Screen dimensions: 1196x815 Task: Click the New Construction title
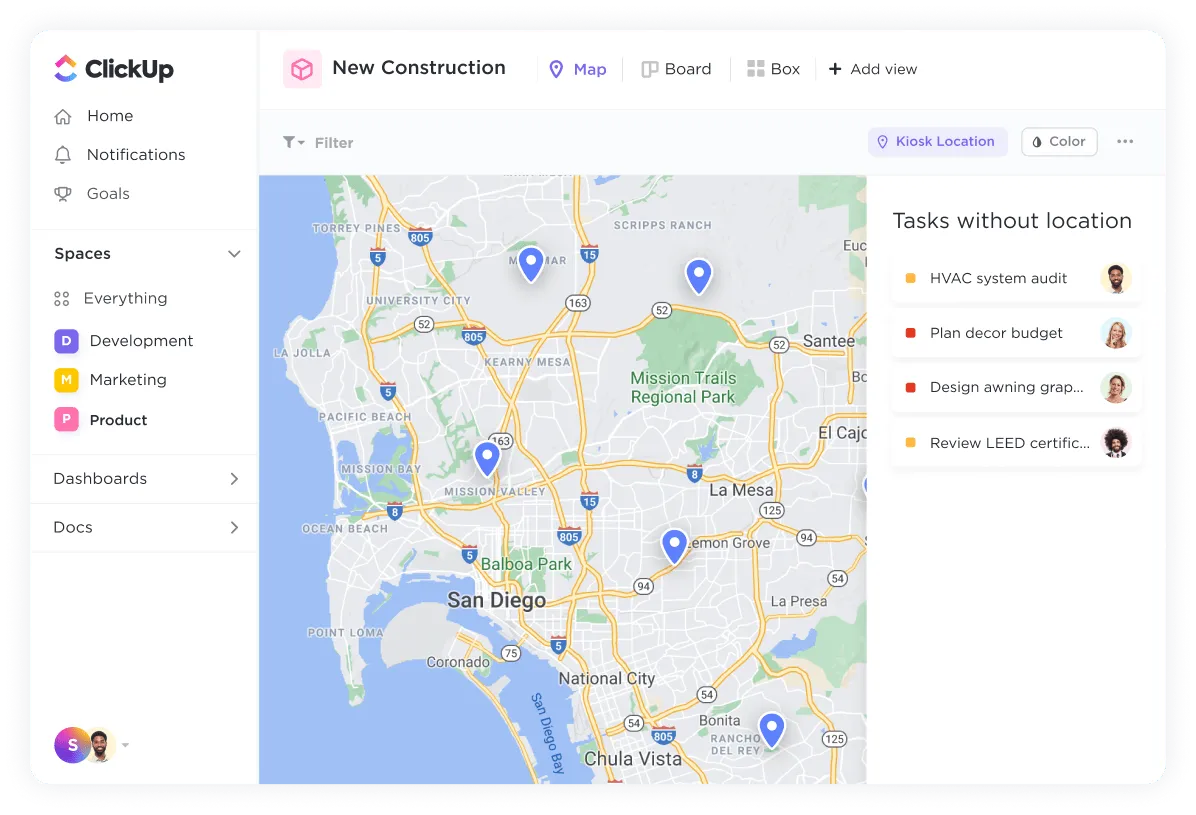coord(419,68)
